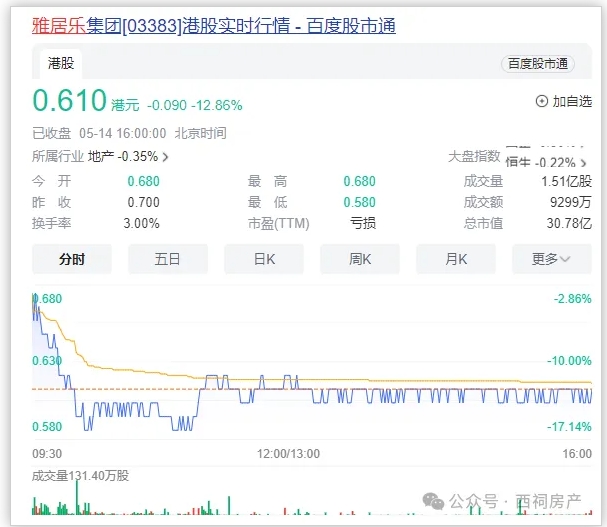Screen dimensions: 607x527
Task: Click the change value -0.090
Action: [x=167, y=105]
